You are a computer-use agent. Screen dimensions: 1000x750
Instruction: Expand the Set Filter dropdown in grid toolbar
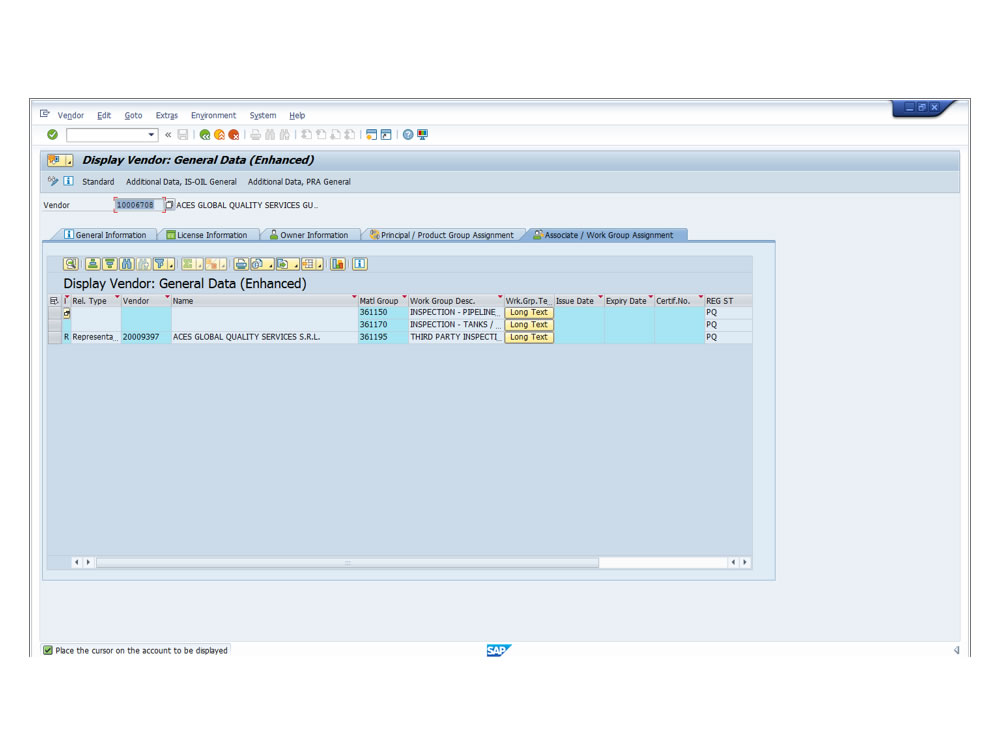[x=171, y=265]
